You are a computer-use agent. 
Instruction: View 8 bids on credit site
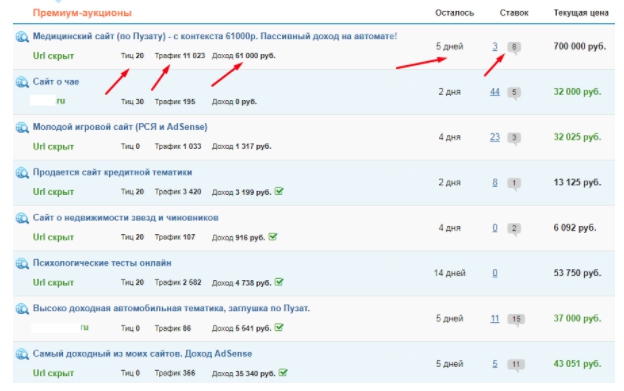coord(495,183)
